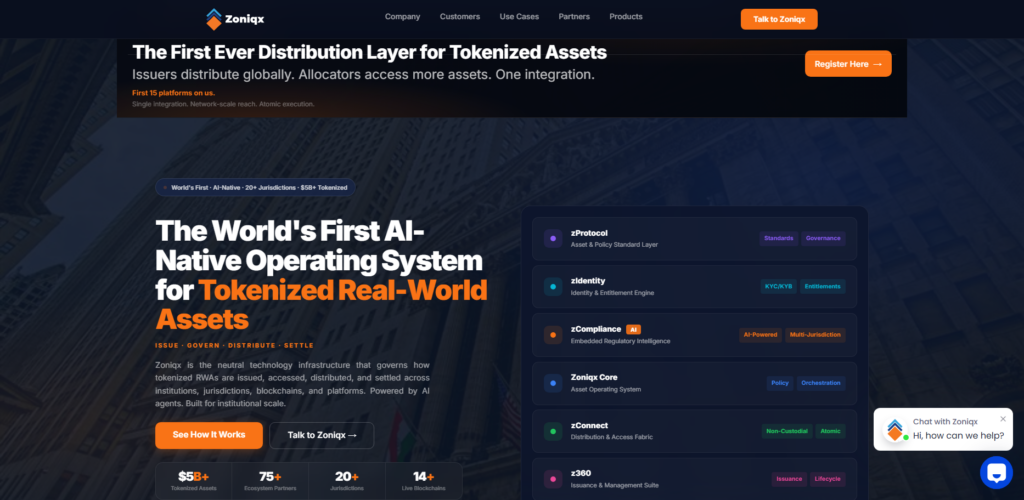Viewport: 1024px width, 500px height.
Task: Click the KYC/KYB tag on zIdentity
Action: pos(779,287)
